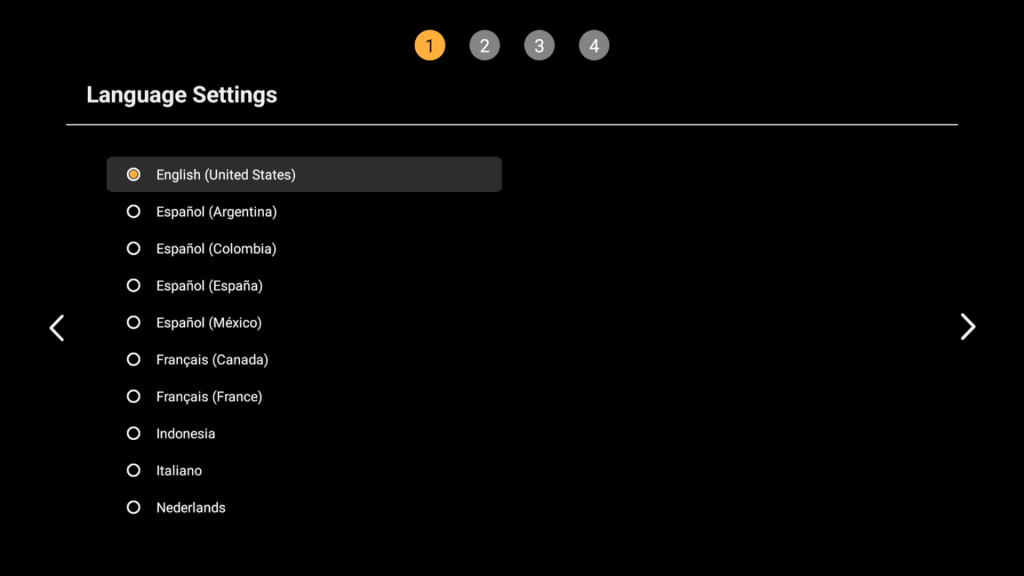Image resolution: width=1024 pixels, height=576 pixels.
Task: Jump to setup step 3
Action: click(x=539, y=46)
